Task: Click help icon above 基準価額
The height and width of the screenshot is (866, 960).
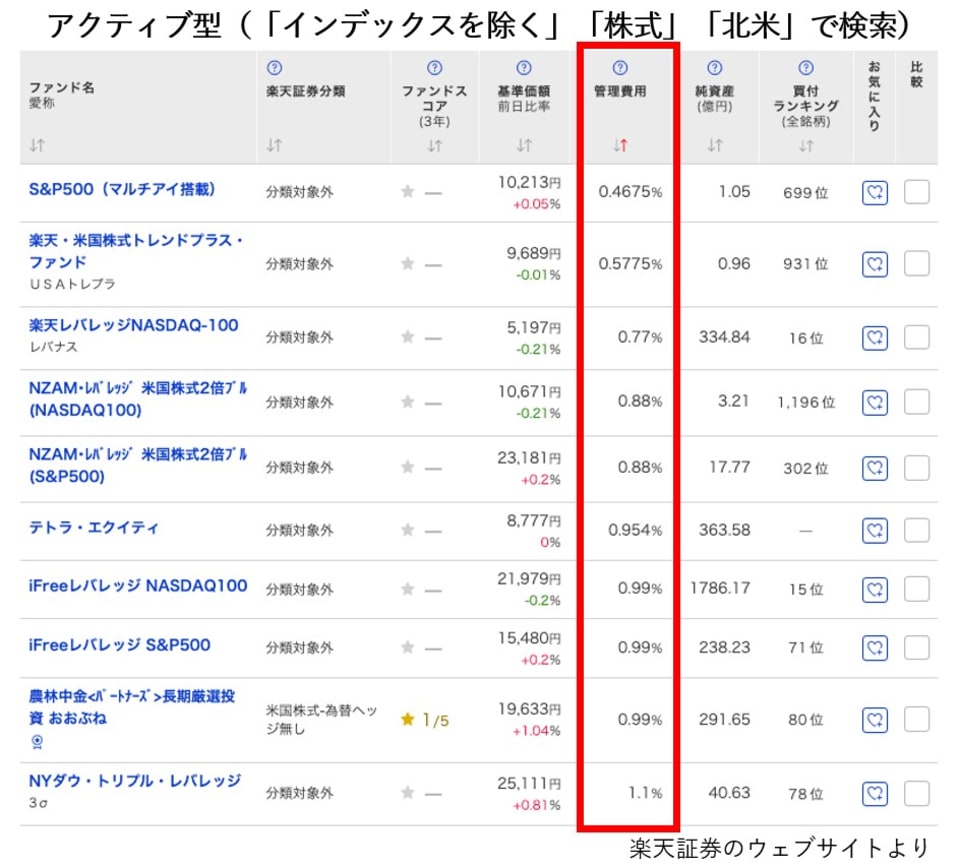Action: click(523, 68)
